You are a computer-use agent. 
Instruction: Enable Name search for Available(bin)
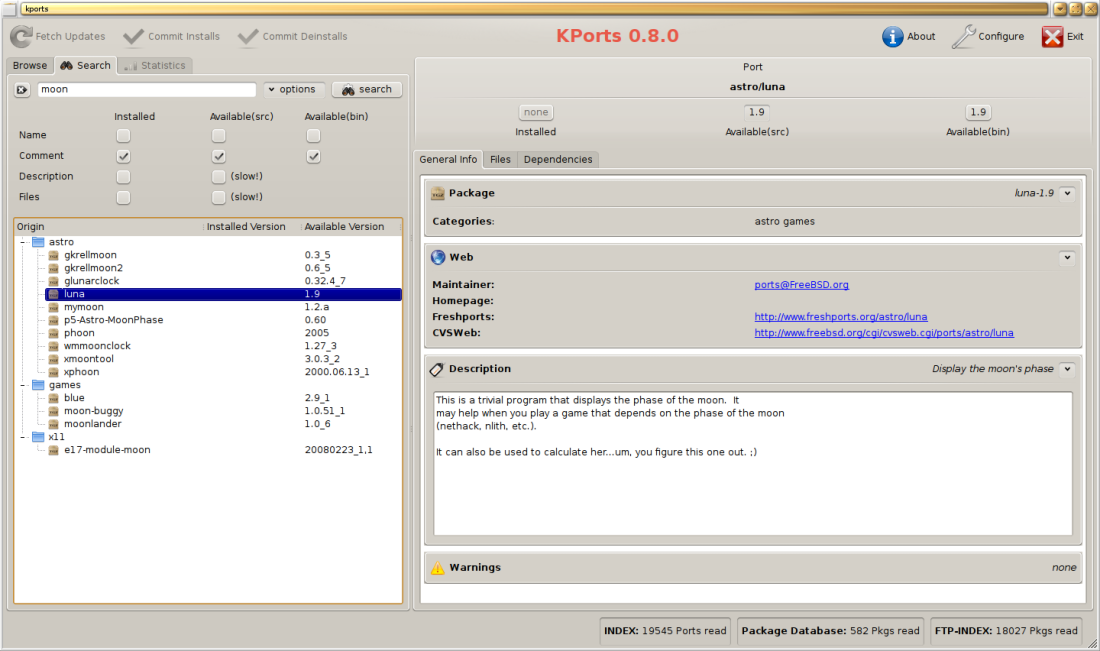(x=314, y=135)
